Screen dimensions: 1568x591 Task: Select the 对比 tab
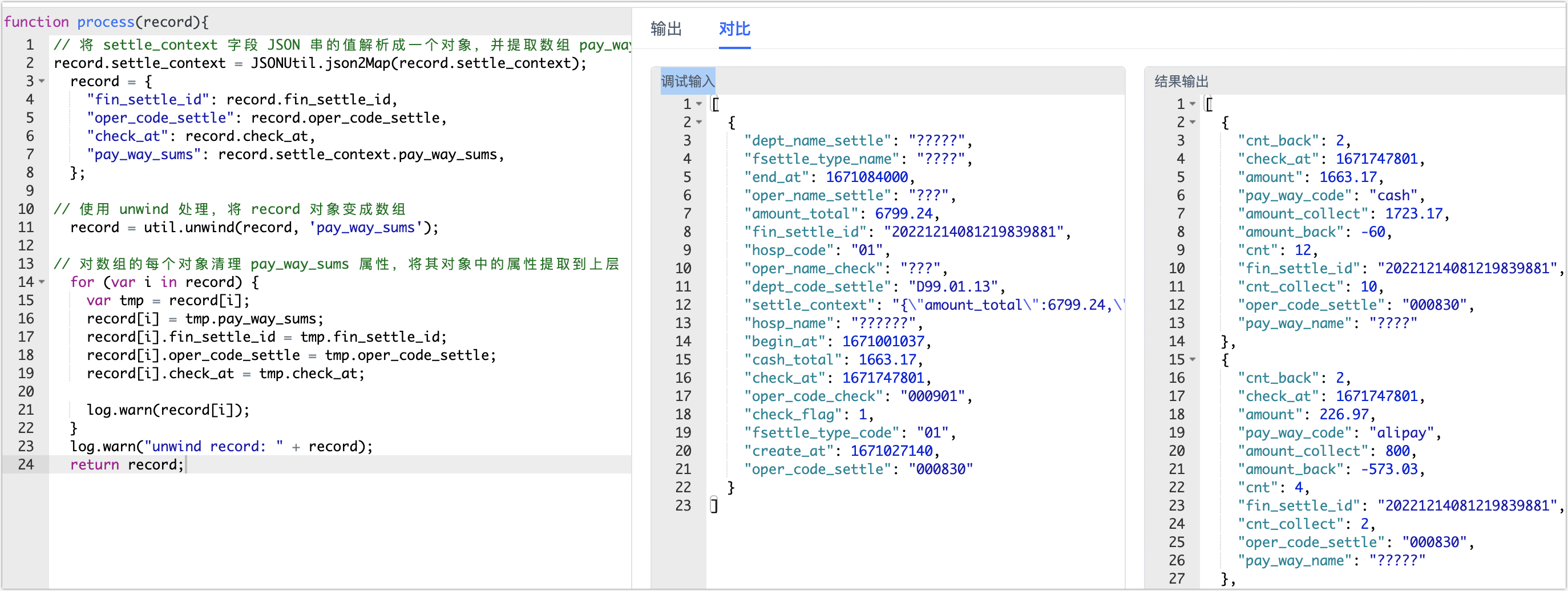click(734, 29)
